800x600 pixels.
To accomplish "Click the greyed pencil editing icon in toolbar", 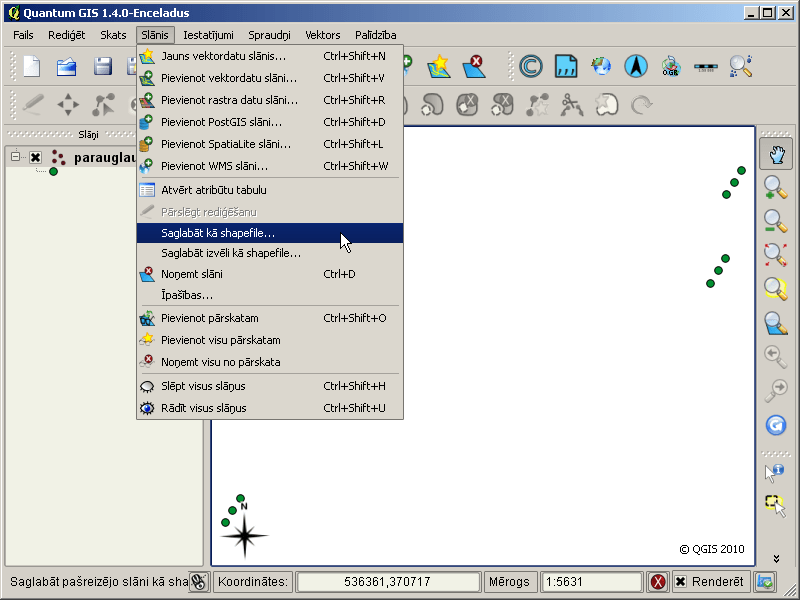I will click(x=33, y=105).
